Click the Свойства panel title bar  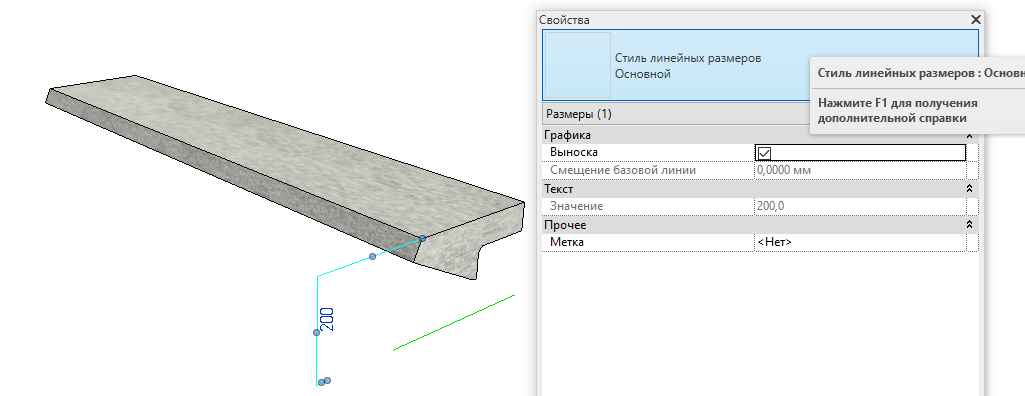point(752,20)
